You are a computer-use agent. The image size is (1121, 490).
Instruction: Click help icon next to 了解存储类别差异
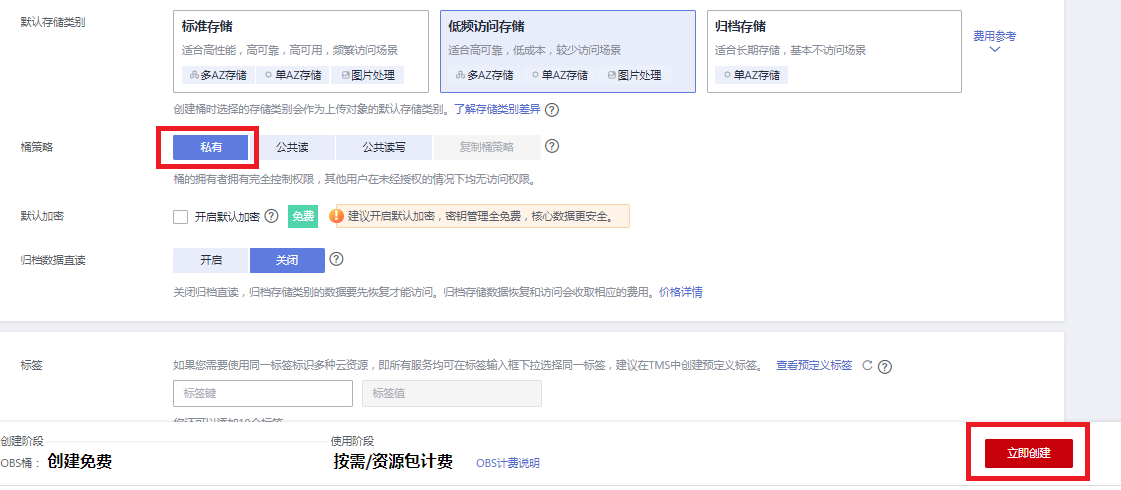tap(551, 110)
